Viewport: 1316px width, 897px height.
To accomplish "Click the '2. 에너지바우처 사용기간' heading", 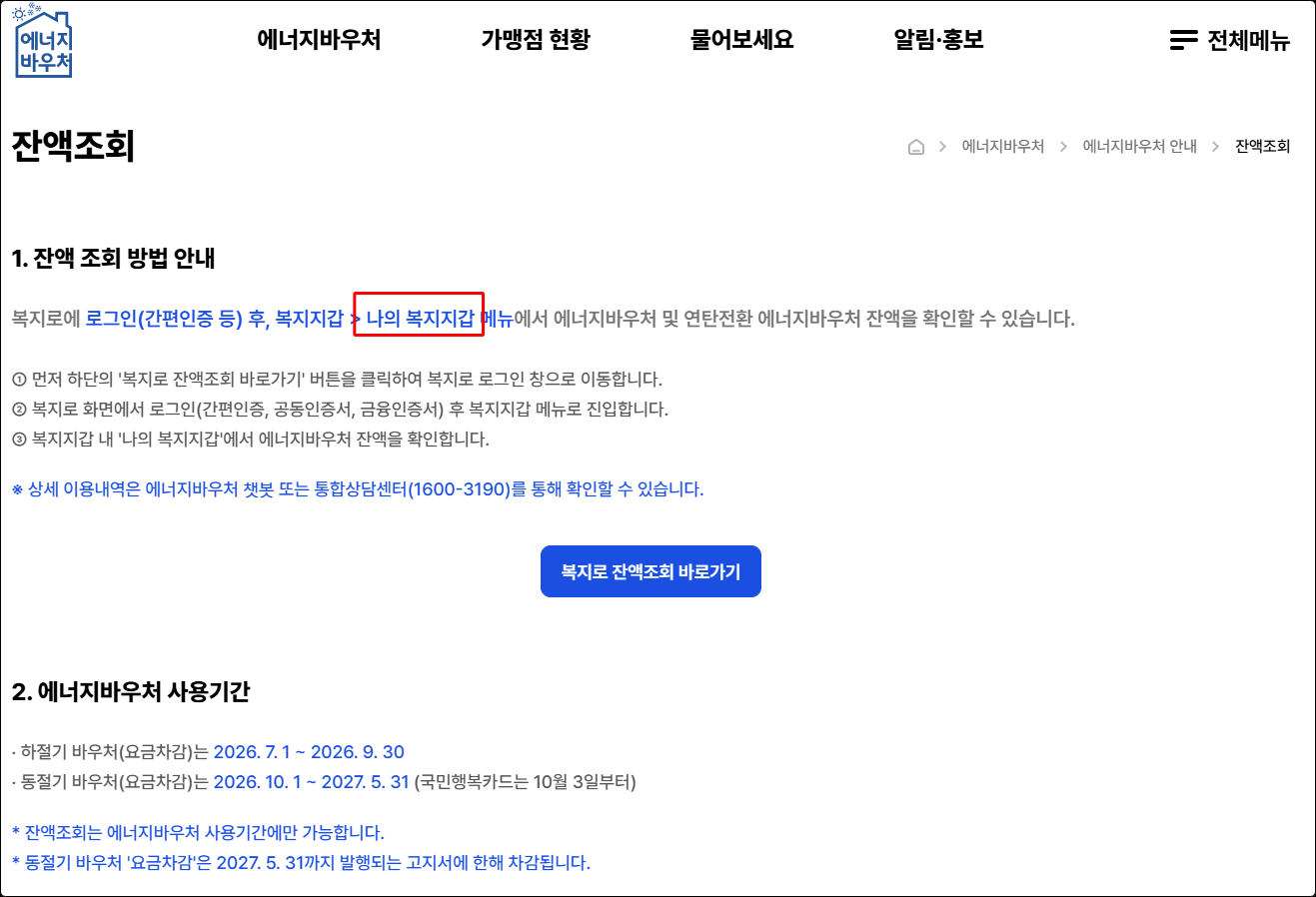I will [130, 691].
